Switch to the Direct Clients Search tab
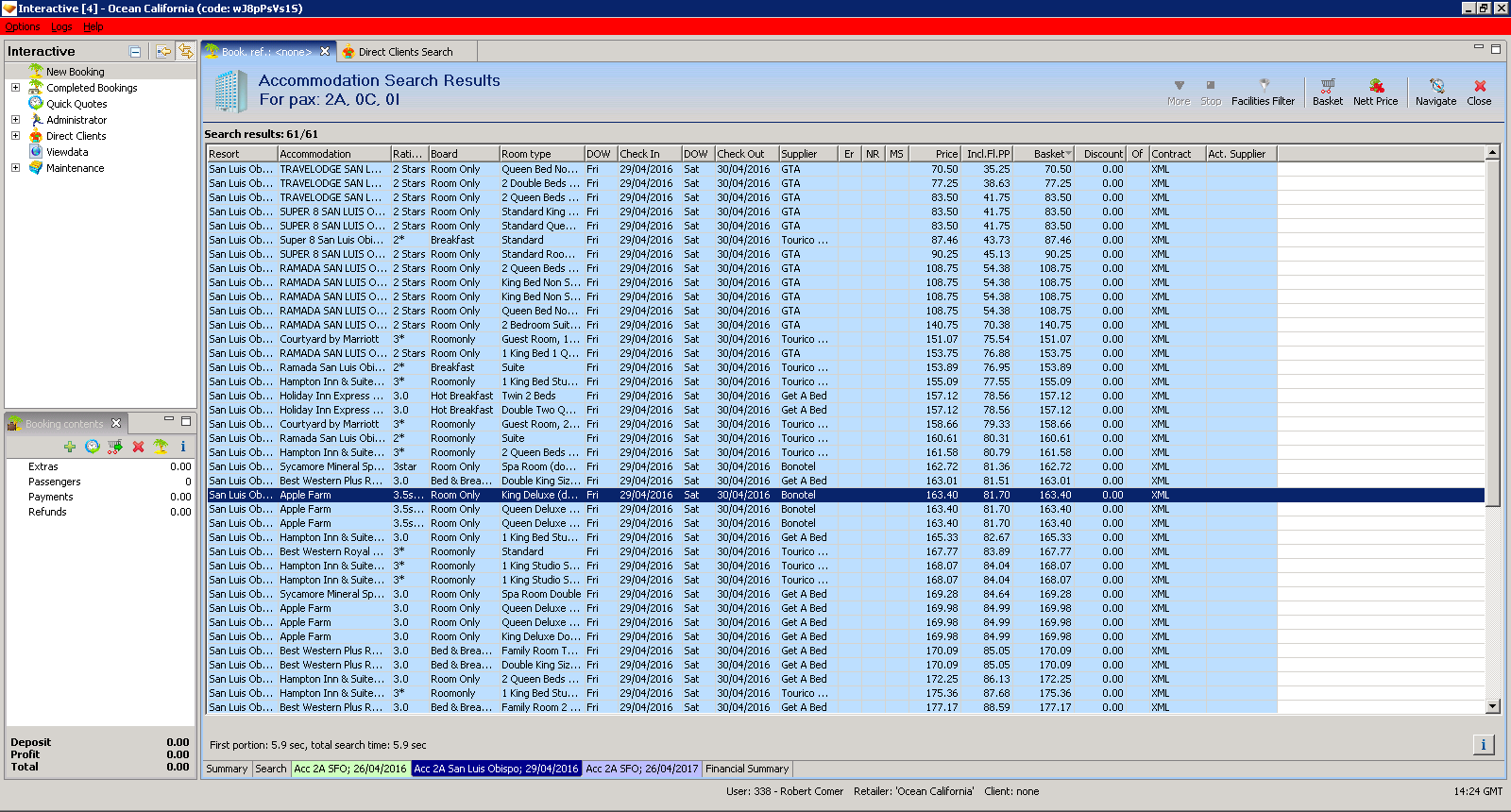 point(405,52)
